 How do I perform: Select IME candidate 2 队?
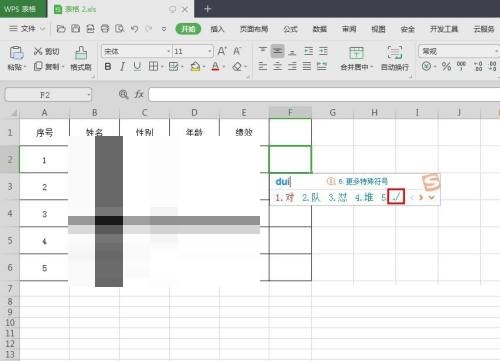coord(311,198)
